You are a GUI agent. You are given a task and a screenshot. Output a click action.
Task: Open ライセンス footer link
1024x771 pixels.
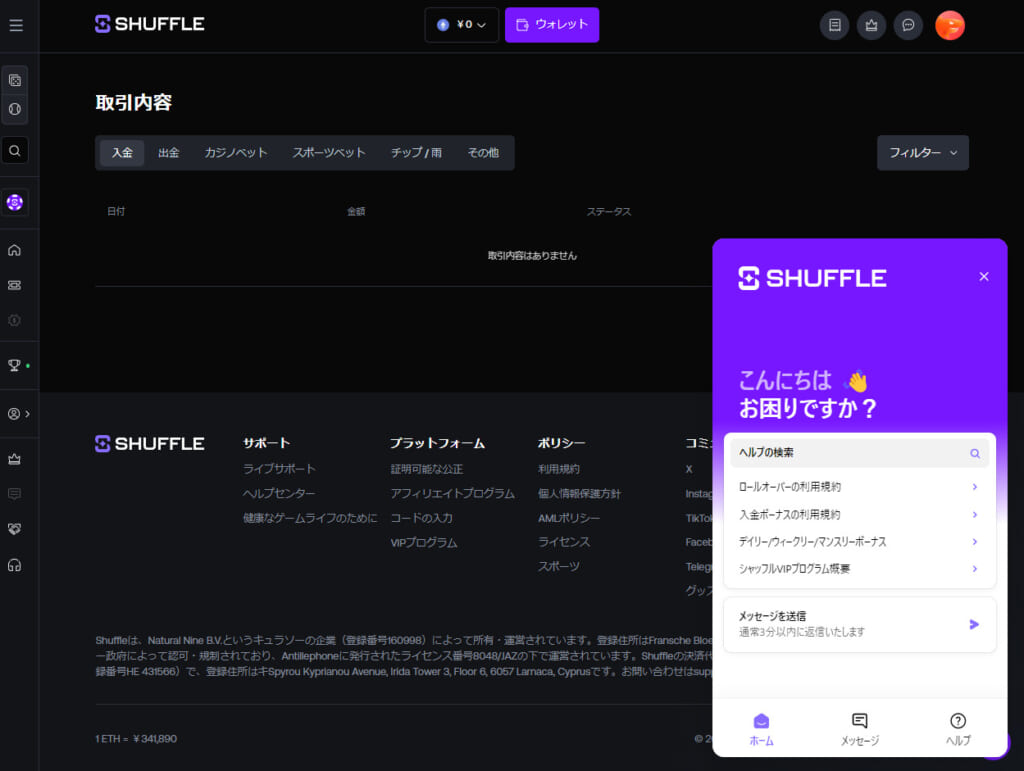pos(564,542)
